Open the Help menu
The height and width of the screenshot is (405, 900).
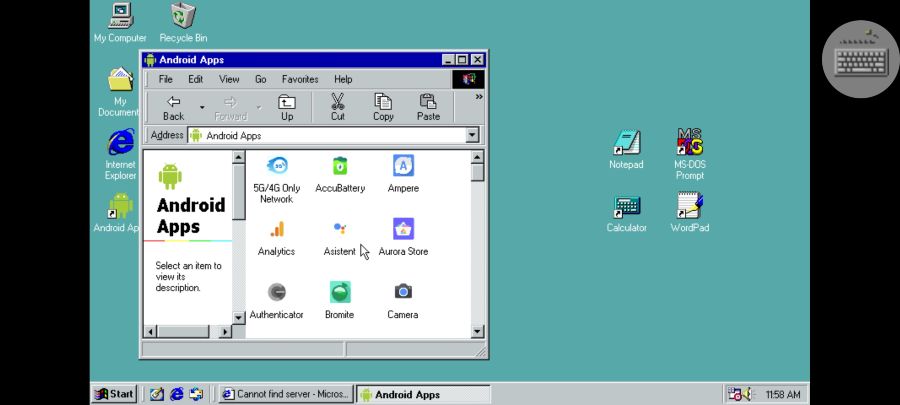[x=343, y=79]
